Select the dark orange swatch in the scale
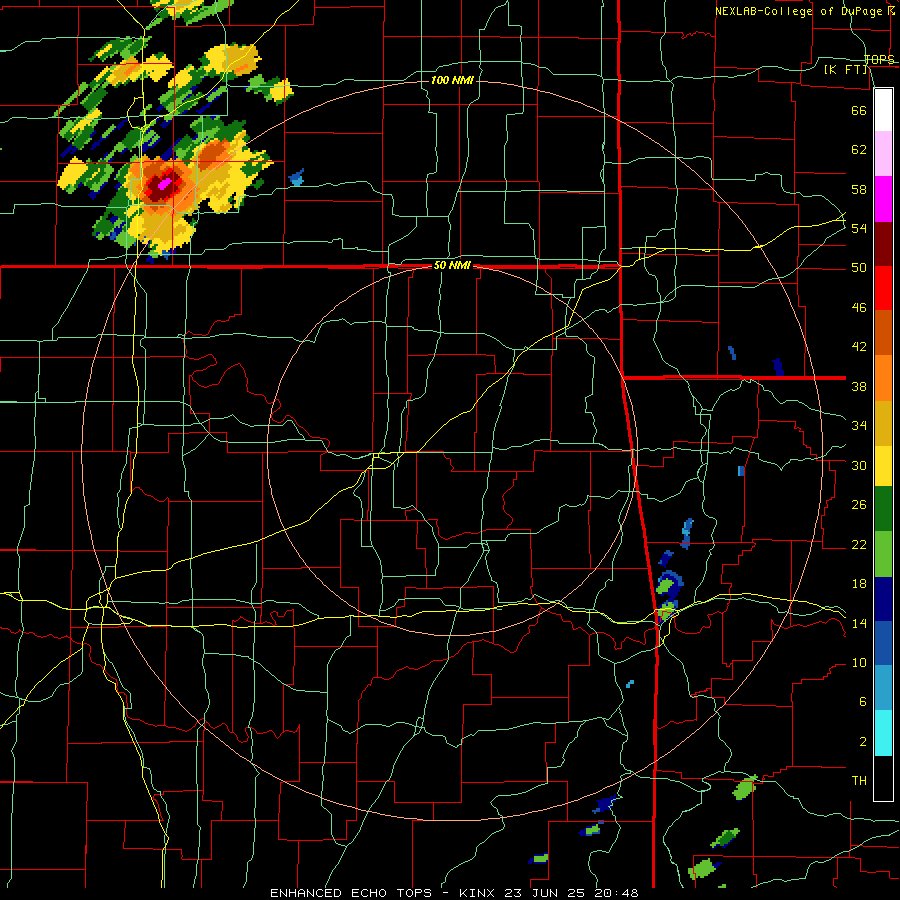 883,332
